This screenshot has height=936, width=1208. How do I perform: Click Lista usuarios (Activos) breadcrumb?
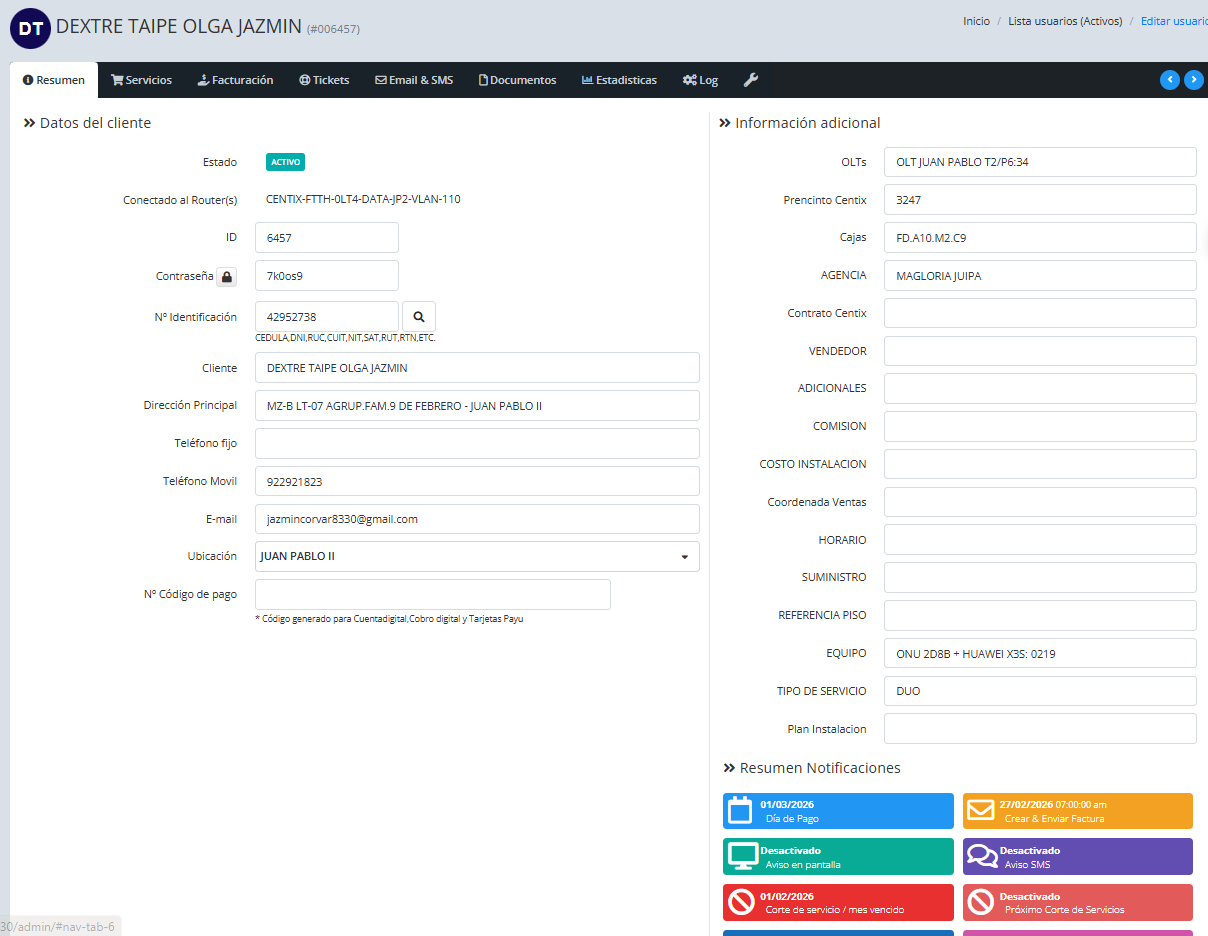coord(1064,21)
